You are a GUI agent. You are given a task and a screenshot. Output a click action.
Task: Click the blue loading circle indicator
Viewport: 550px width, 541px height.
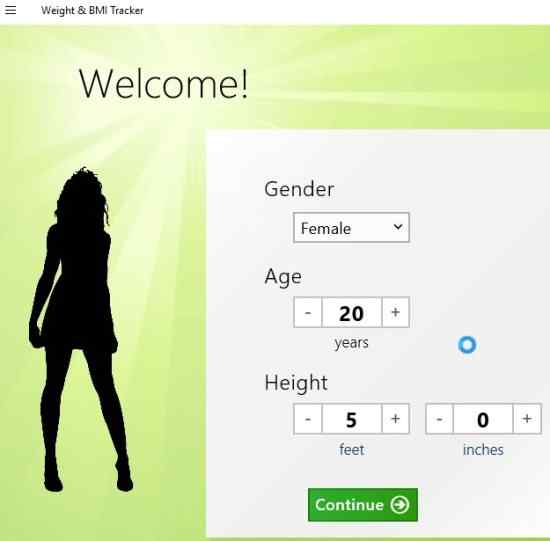pyautogui.click(x=467, y=345)
